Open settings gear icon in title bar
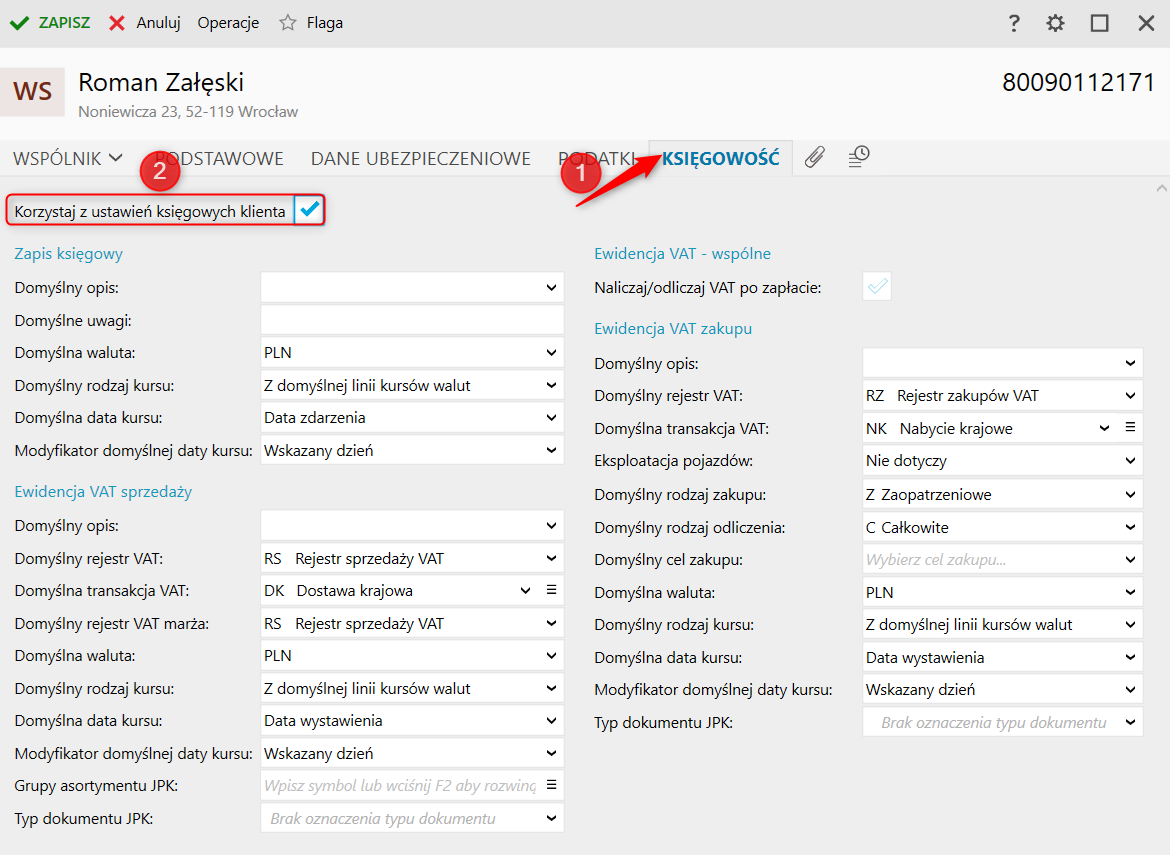Screen dimensions: 1170x855 click(1056, 23)
